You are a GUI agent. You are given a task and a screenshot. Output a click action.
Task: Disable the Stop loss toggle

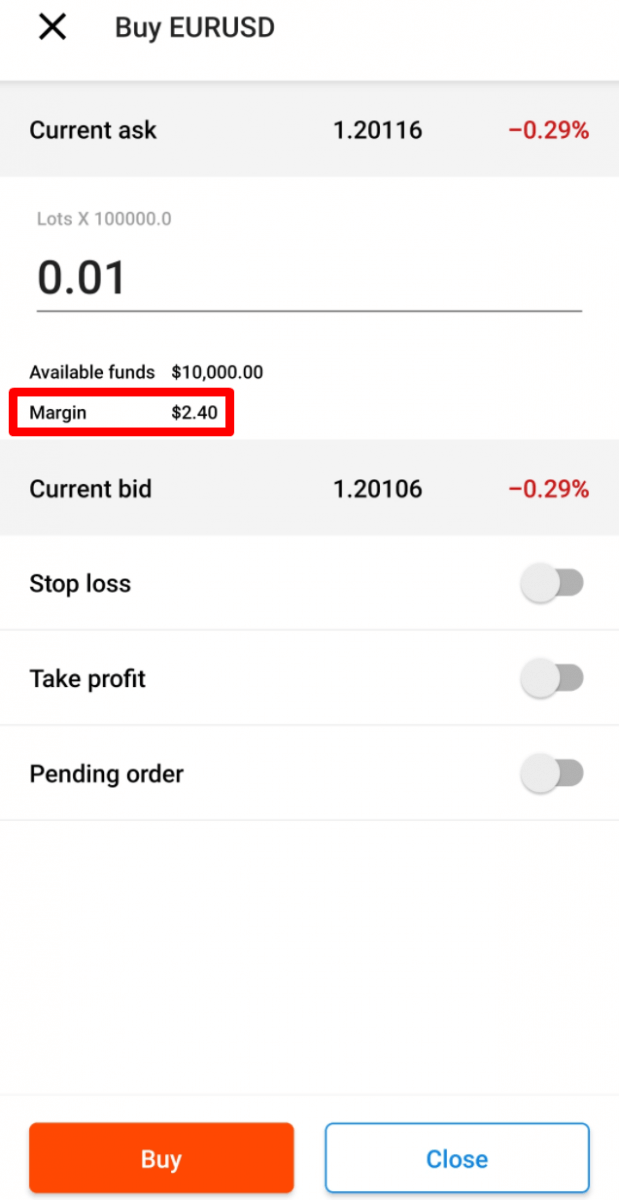[552, 582]
